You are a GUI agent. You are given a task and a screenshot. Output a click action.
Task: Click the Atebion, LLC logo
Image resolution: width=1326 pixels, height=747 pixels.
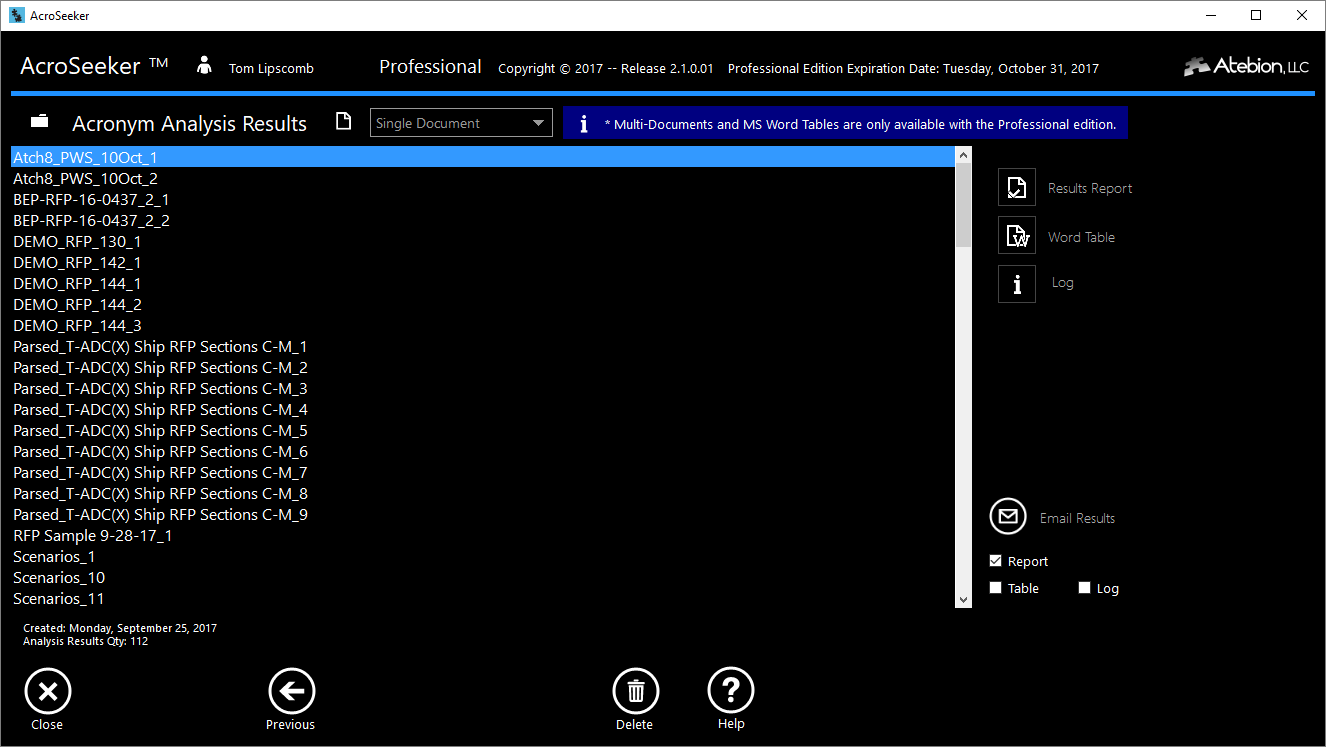1246,67
